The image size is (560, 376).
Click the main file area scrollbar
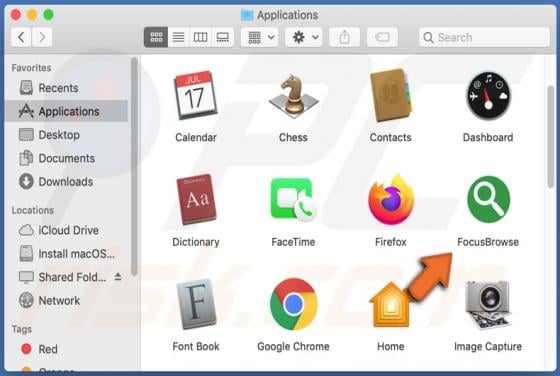550,136
